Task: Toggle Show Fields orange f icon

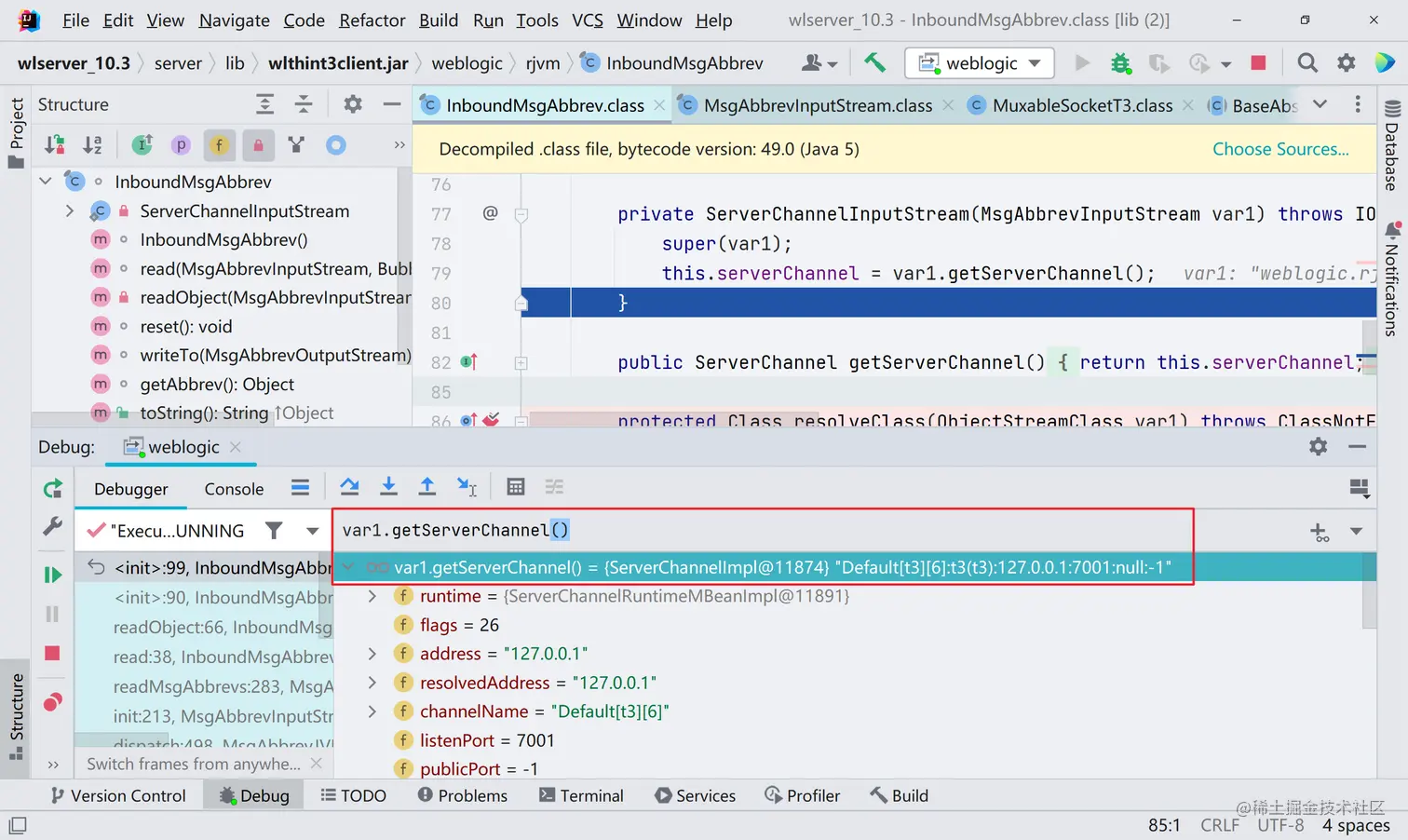Action: (219, 144)
